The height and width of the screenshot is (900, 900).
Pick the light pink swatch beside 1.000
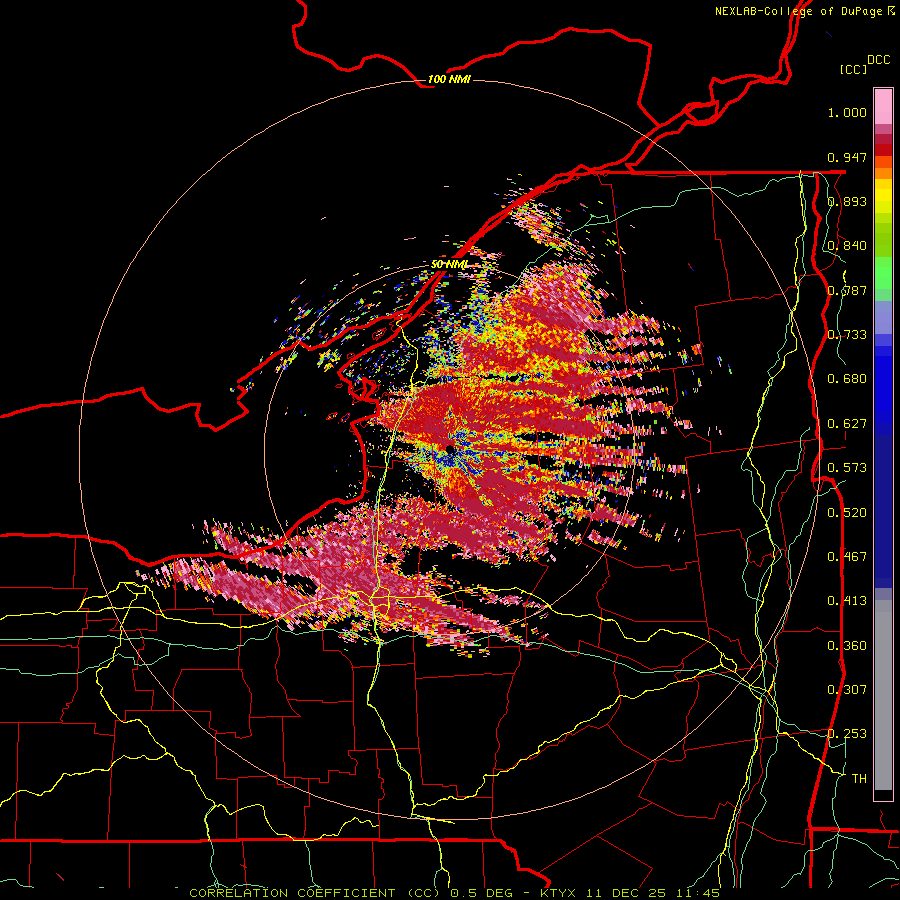[883, 107]
